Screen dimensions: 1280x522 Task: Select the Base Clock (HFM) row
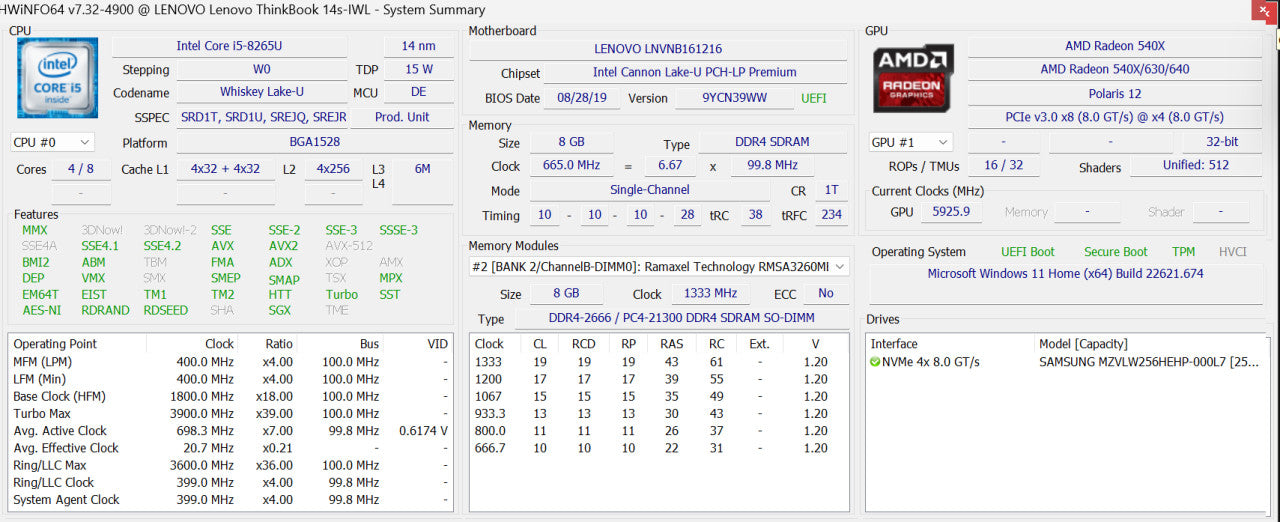click(230, 396)
